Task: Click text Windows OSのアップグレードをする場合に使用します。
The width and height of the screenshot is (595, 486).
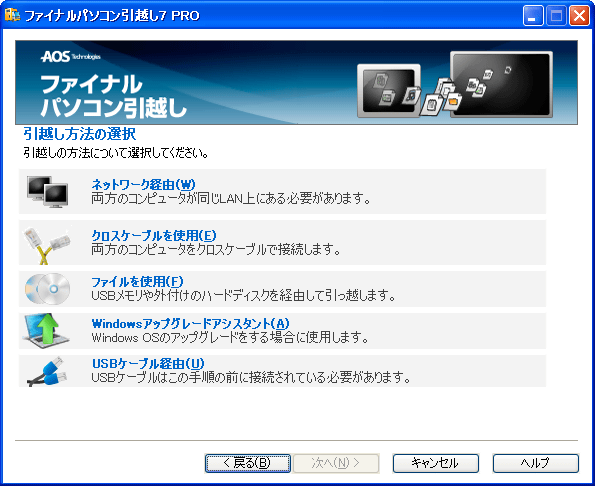Action: (230, 337)
